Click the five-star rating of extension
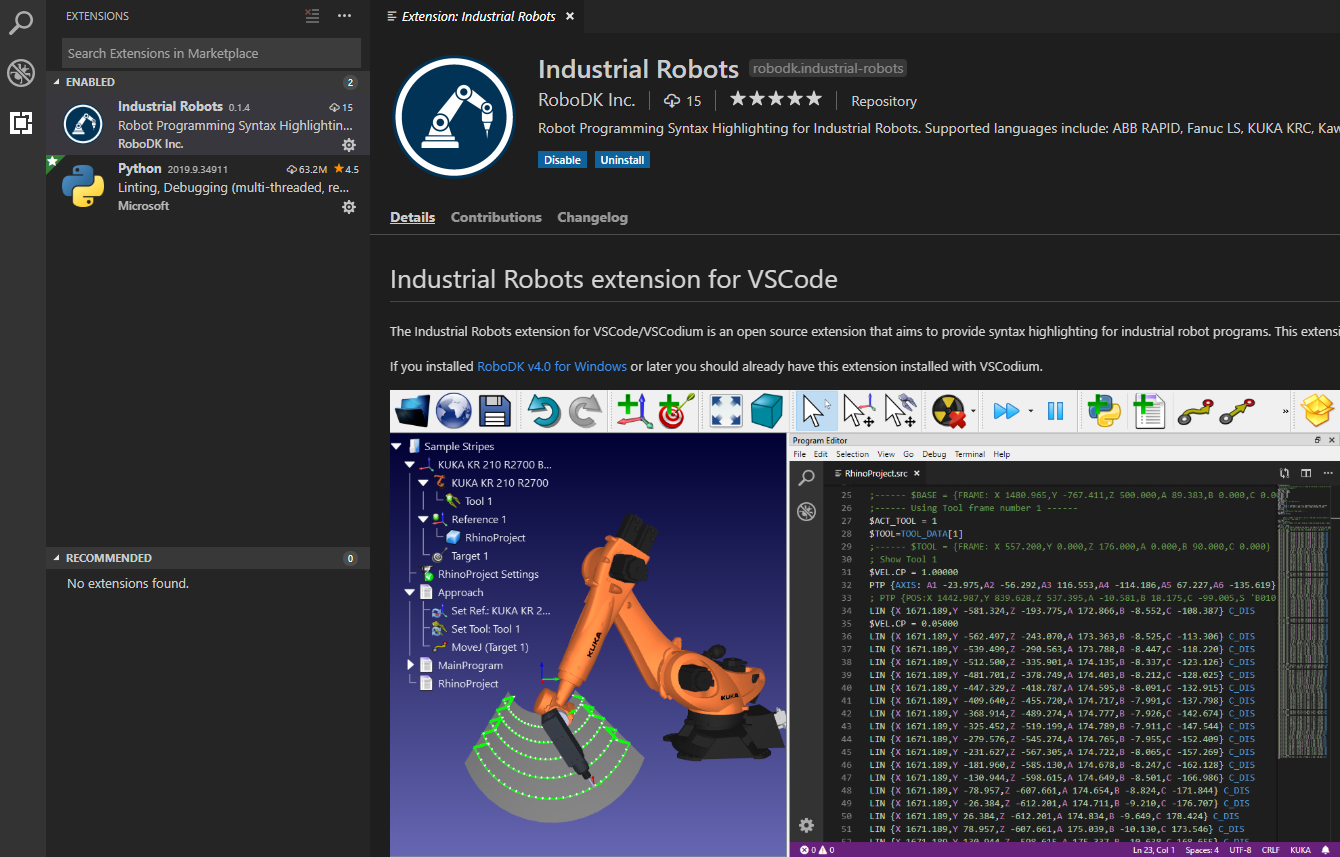 point(775,100)
